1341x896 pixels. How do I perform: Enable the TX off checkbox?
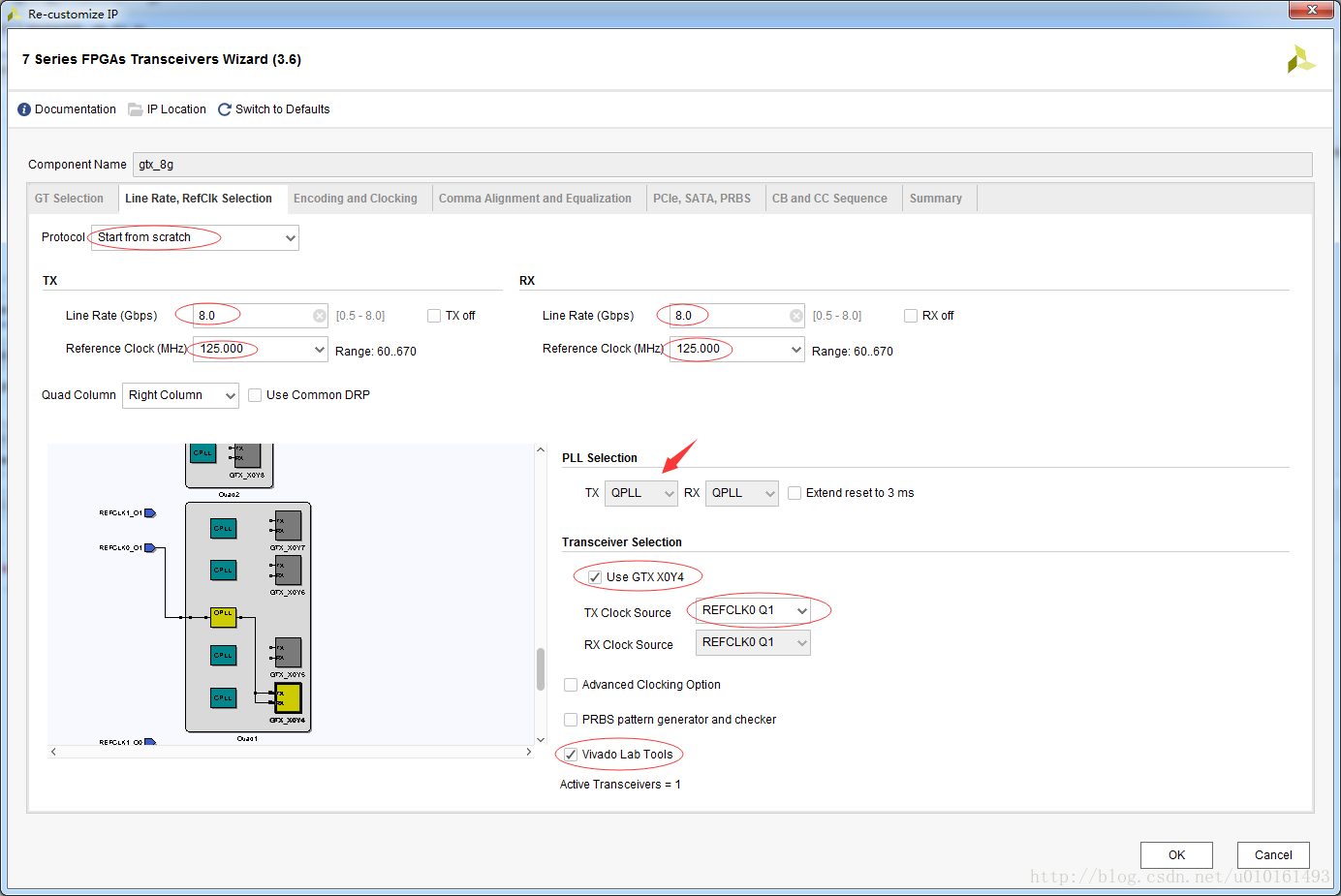[x=434, y=316]
